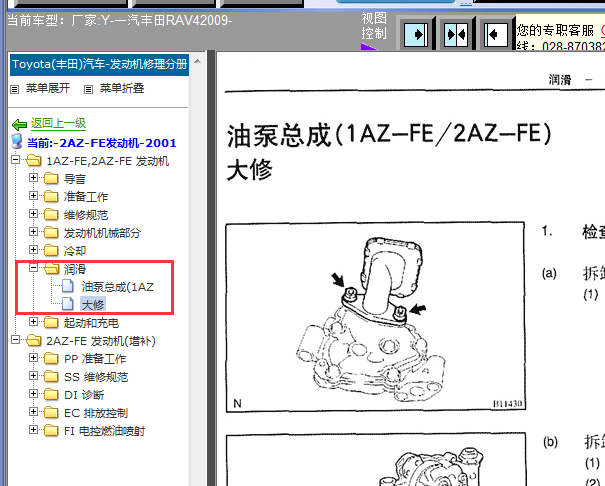Click the Toyota(丰田)汽车-发动机修理分册 header

pyautogui.click(x=99, y=64)
